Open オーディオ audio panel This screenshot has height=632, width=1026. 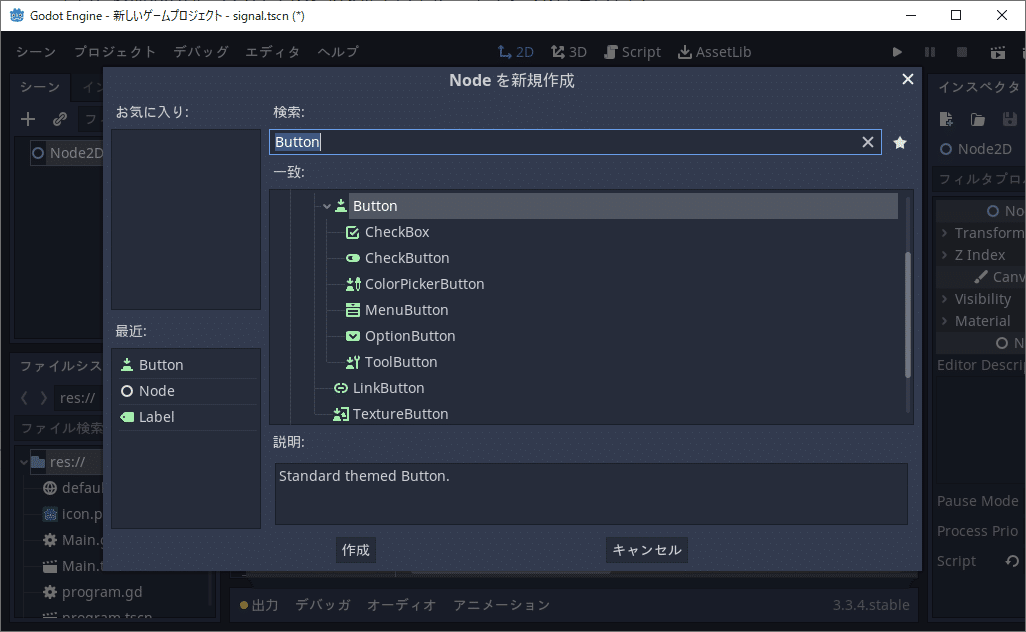click(x=401, y=605)
